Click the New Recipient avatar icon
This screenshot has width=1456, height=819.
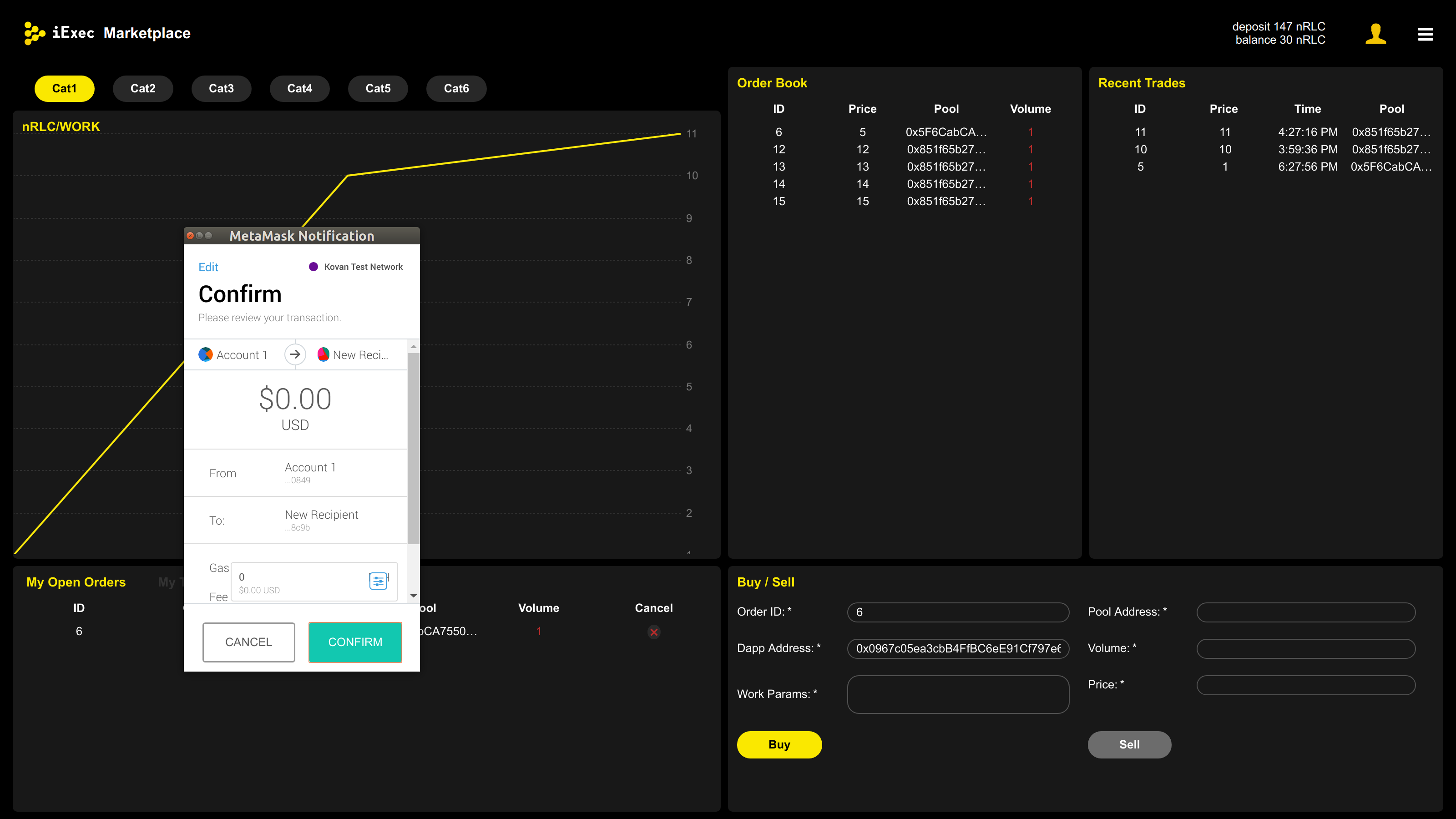(324, 354)
